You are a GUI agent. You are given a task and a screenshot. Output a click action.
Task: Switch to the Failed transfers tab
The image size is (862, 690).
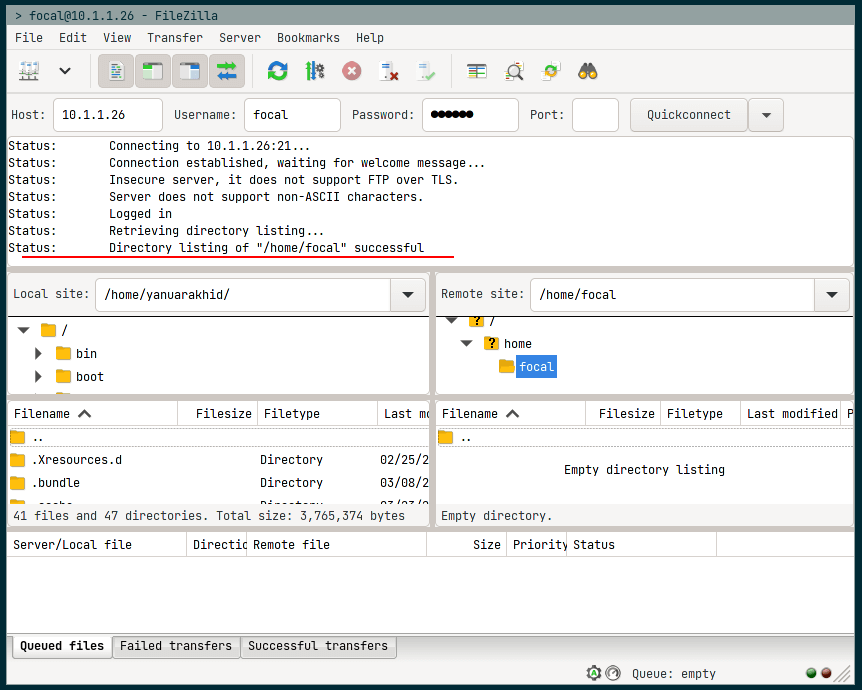pos(176,646)
